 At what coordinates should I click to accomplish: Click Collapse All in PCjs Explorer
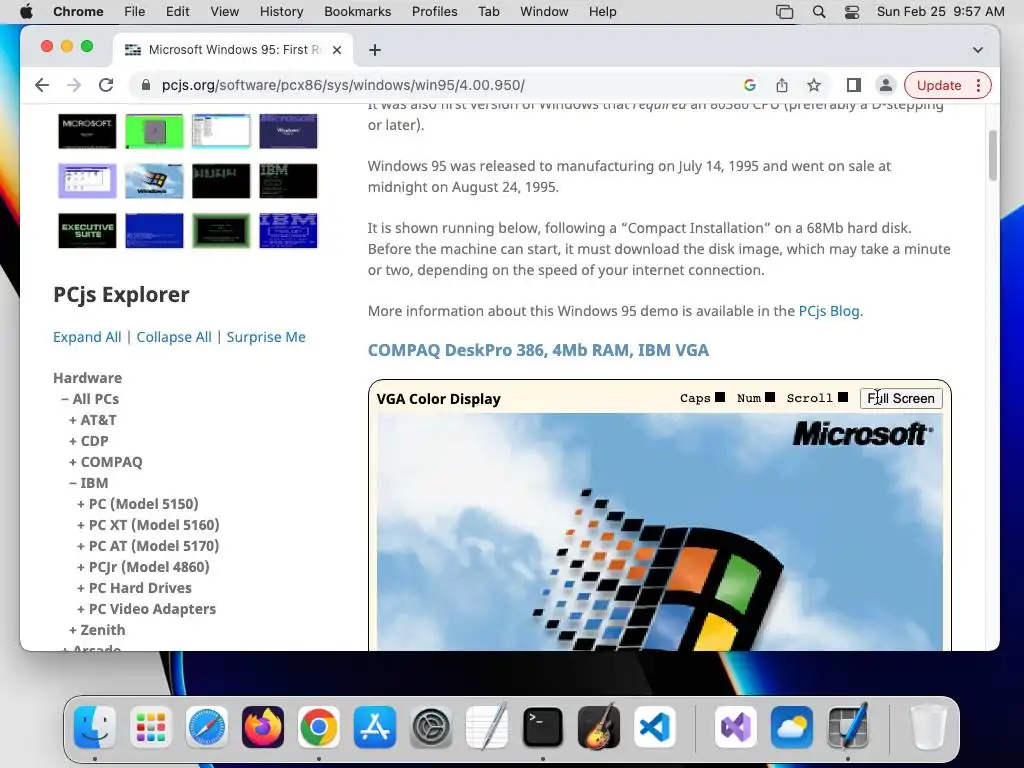coord(174,337)
